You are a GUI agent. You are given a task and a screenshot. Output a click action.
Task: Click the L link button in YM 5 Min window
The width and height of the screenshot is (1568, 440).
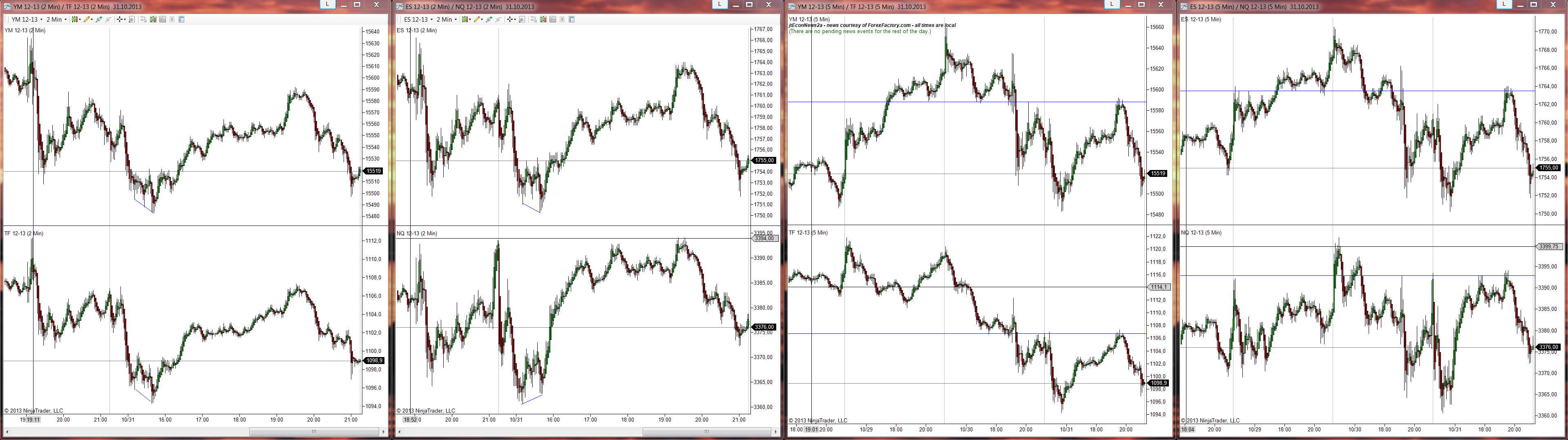click(1112, 4)
